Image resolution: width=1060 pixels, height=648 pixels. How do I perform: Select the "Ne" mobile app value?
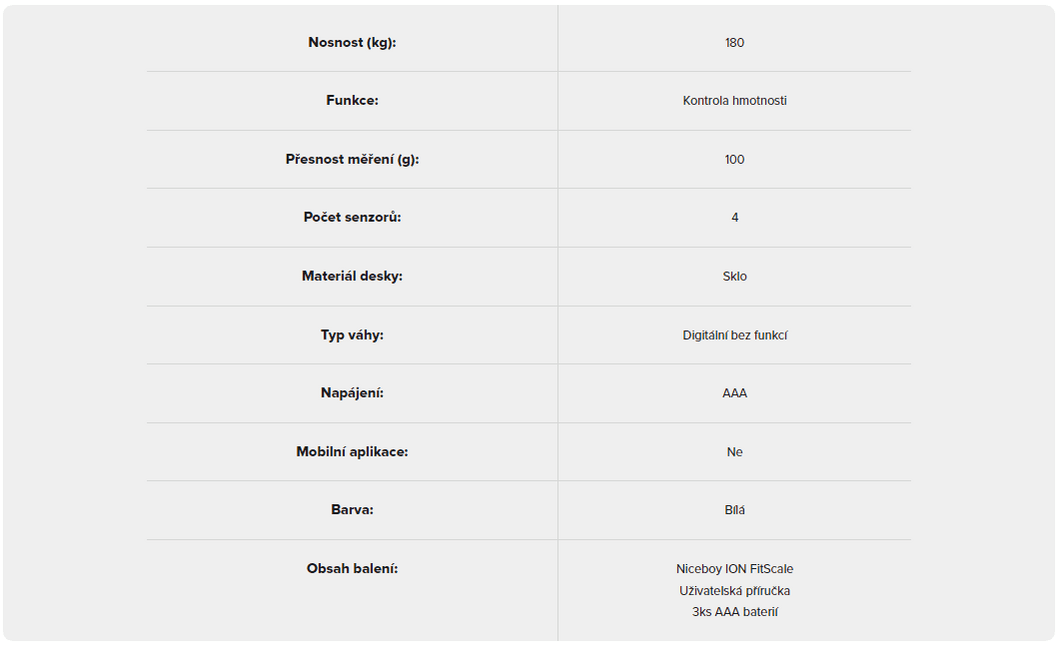pyautogui.click(x=735, y=452)
